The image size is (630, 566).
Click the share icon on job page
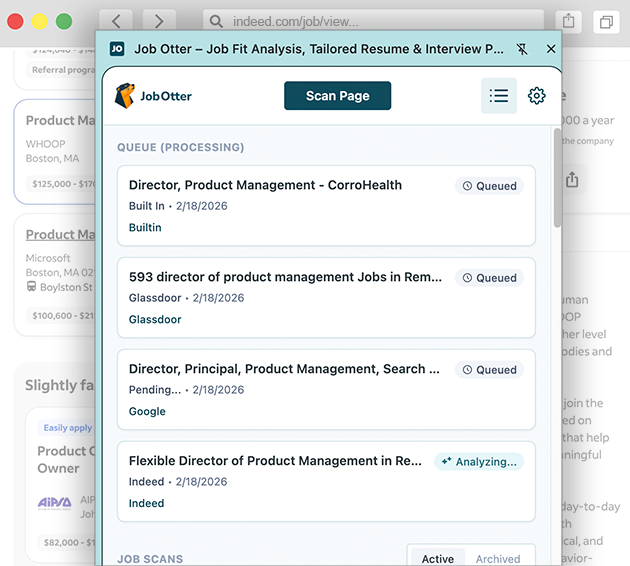572,180
